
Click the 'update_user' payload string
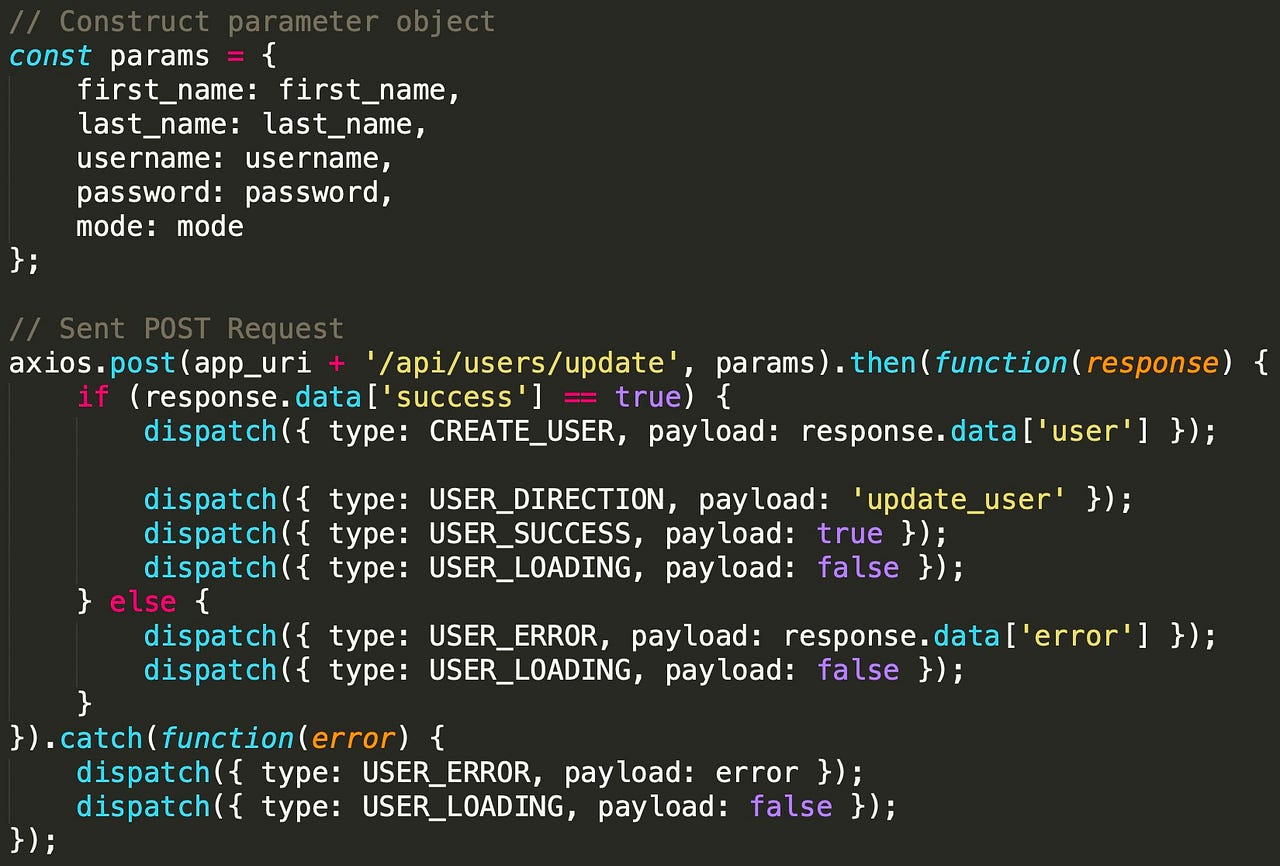tap(957, 499)
